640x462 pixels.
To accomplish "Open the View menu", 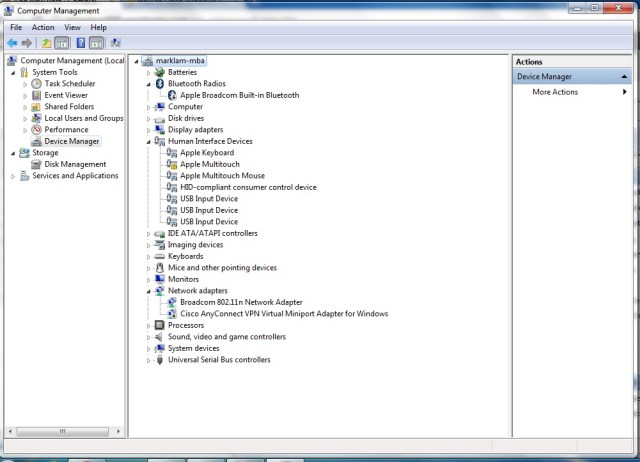I will point(72,27).
